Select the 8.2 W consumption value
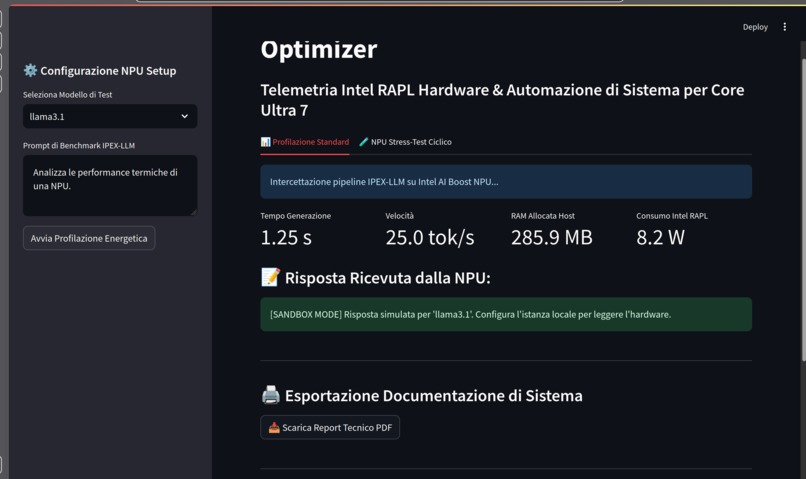Image resolution: width=806 pixels, height=479 pixels. point(661,237)
